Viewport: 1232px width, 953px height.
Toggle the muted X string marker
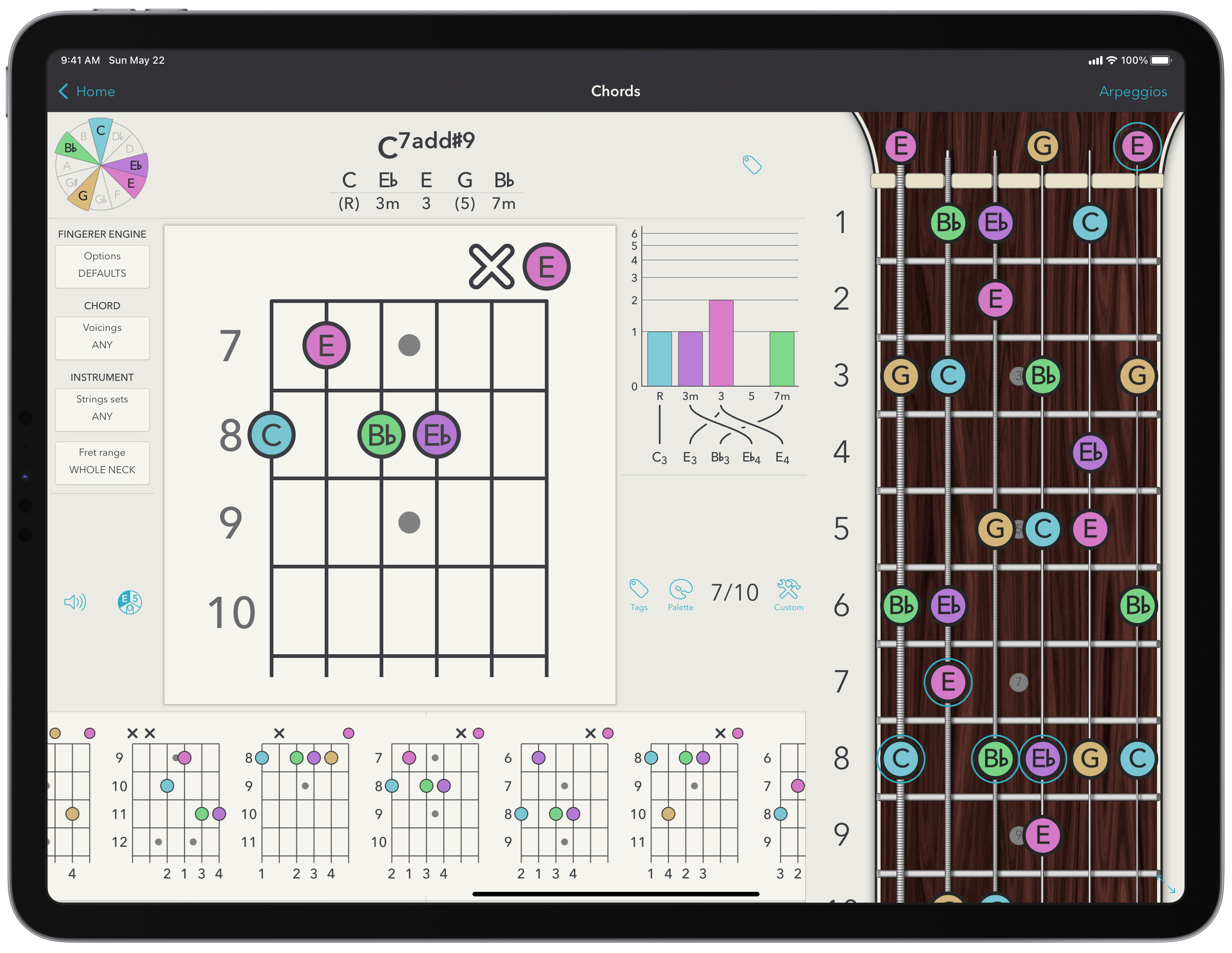(x=491, y=267)
